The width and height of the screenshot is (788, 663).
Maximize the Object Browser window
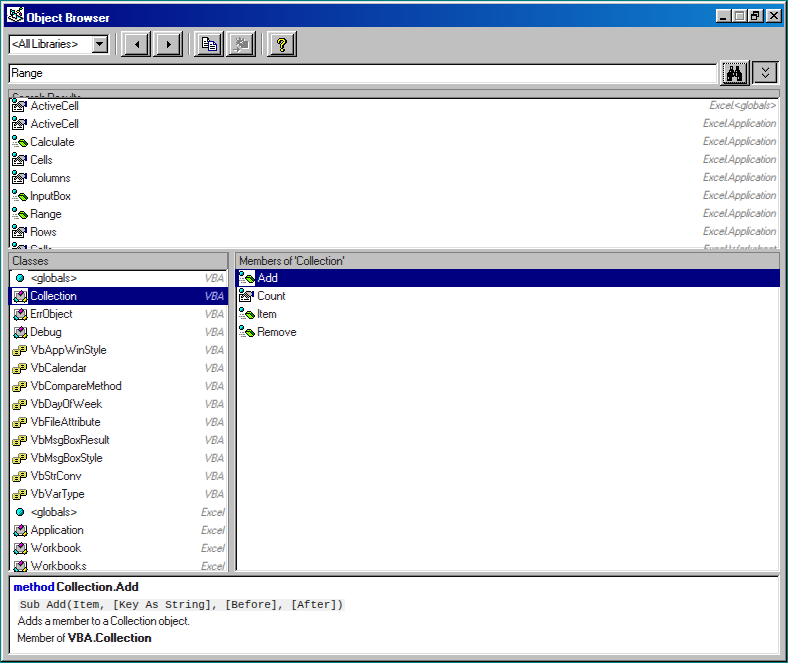739,16
